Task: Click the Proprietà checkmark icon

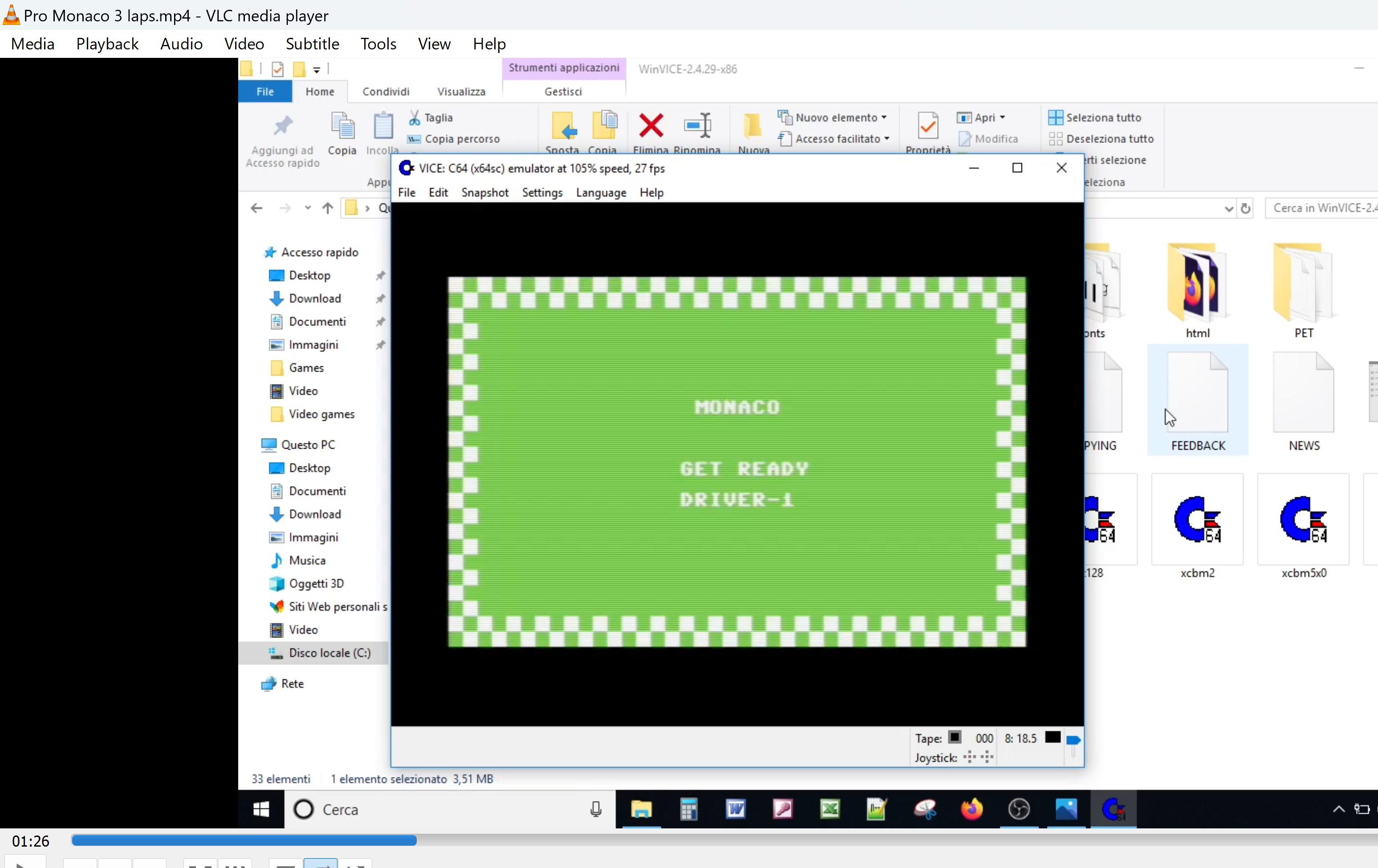Action: (927, 126)
